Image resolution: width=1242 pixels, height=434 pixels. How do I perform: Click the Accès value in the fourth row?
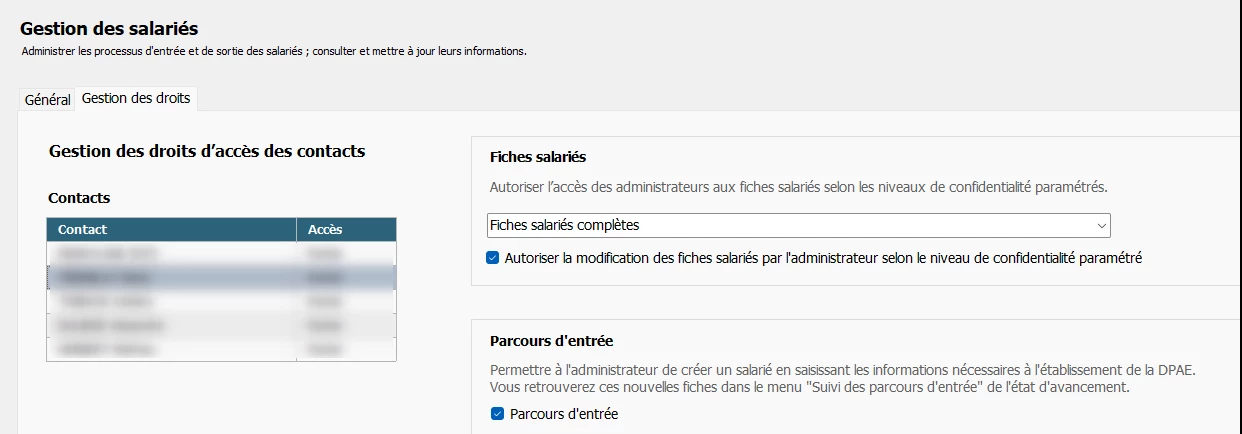(x=346, y=325)
